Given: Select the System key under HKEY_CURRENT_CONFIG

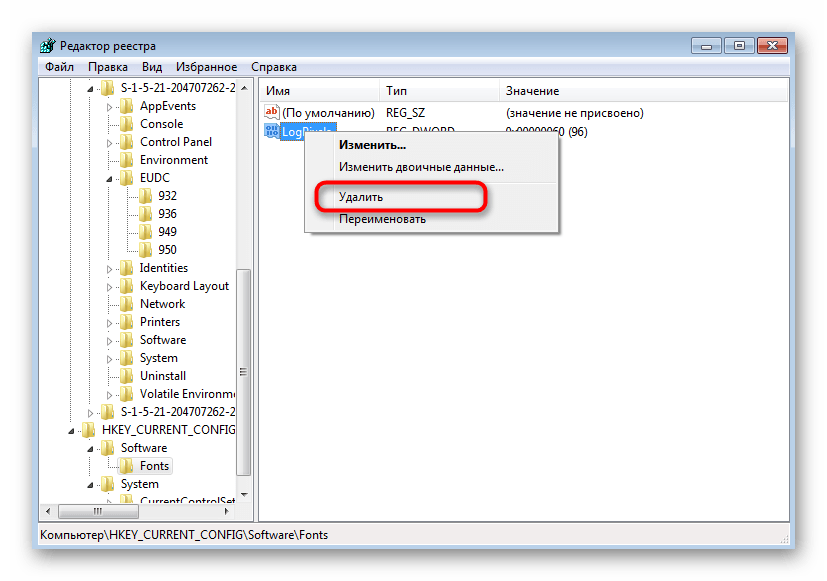Looking at the screenshot, I should click(x=140, y=484).
